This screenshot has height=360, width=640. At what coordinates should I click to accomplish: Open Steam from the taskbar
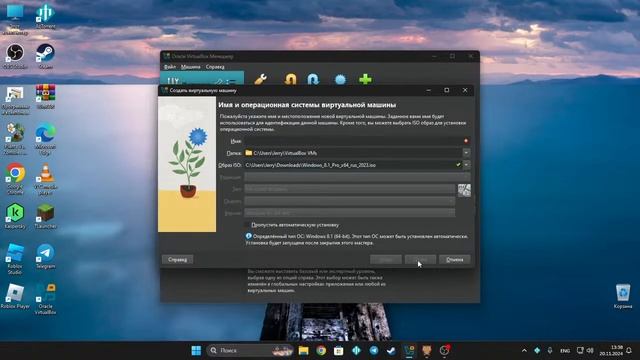pyautogui.click(x=391, y=350)
